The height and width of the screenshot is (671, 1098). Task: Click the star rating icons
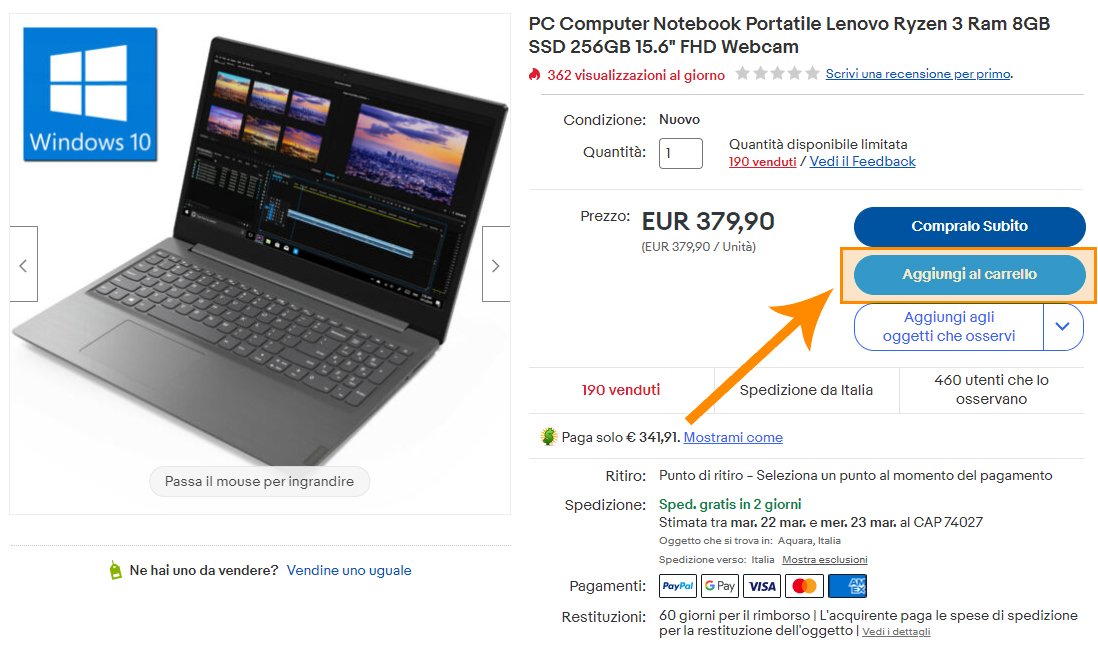pyautogui.click(x=777, y=73)
